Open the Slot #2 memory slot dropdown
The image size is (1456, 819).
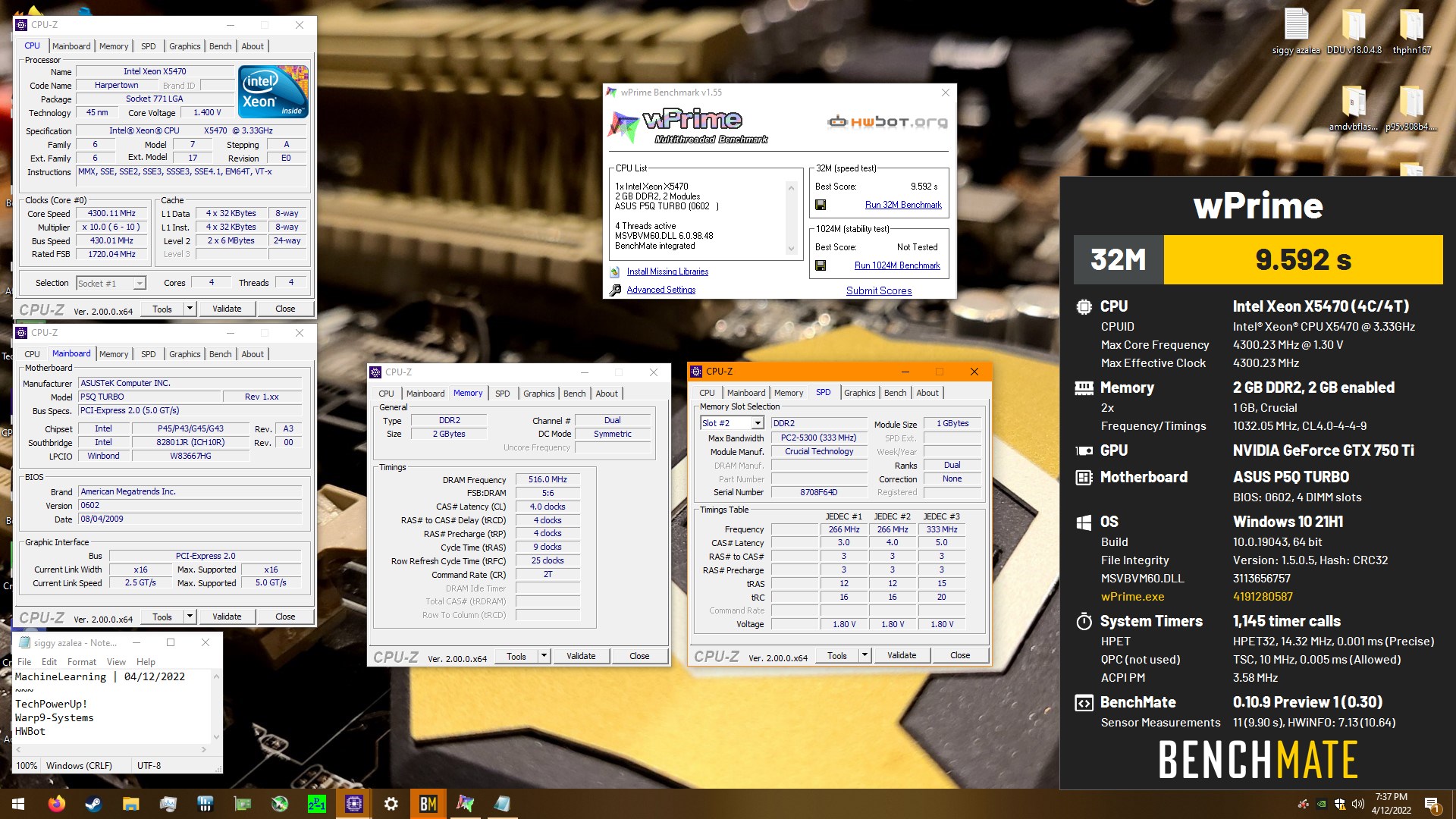757,423
